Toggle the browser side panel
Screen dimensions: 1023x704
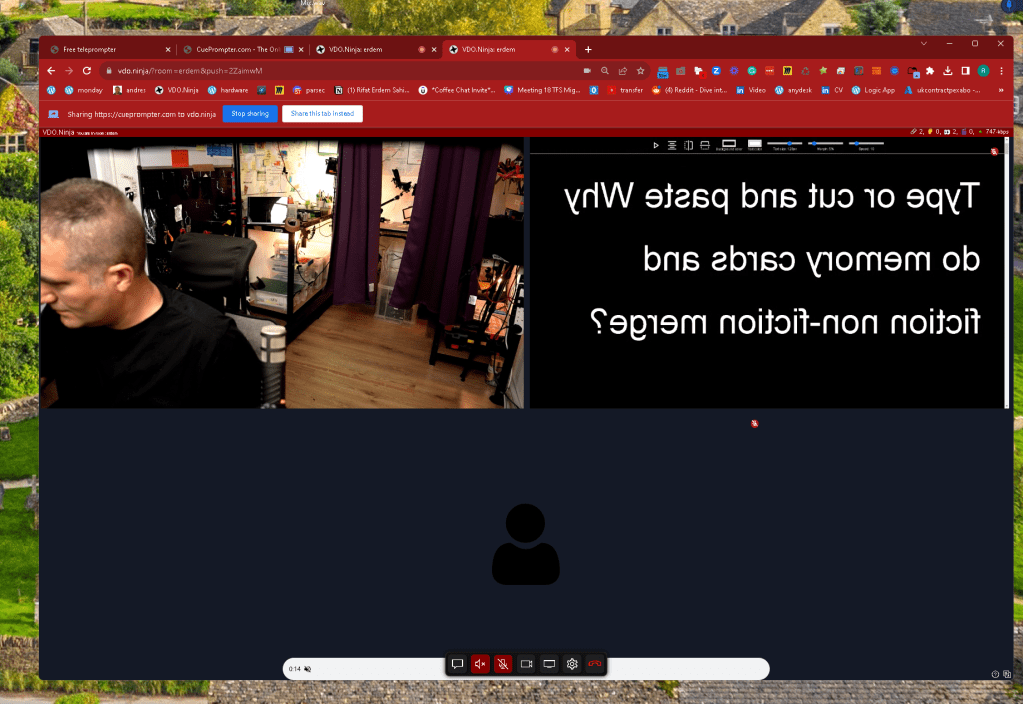click(x=966, y=70)
